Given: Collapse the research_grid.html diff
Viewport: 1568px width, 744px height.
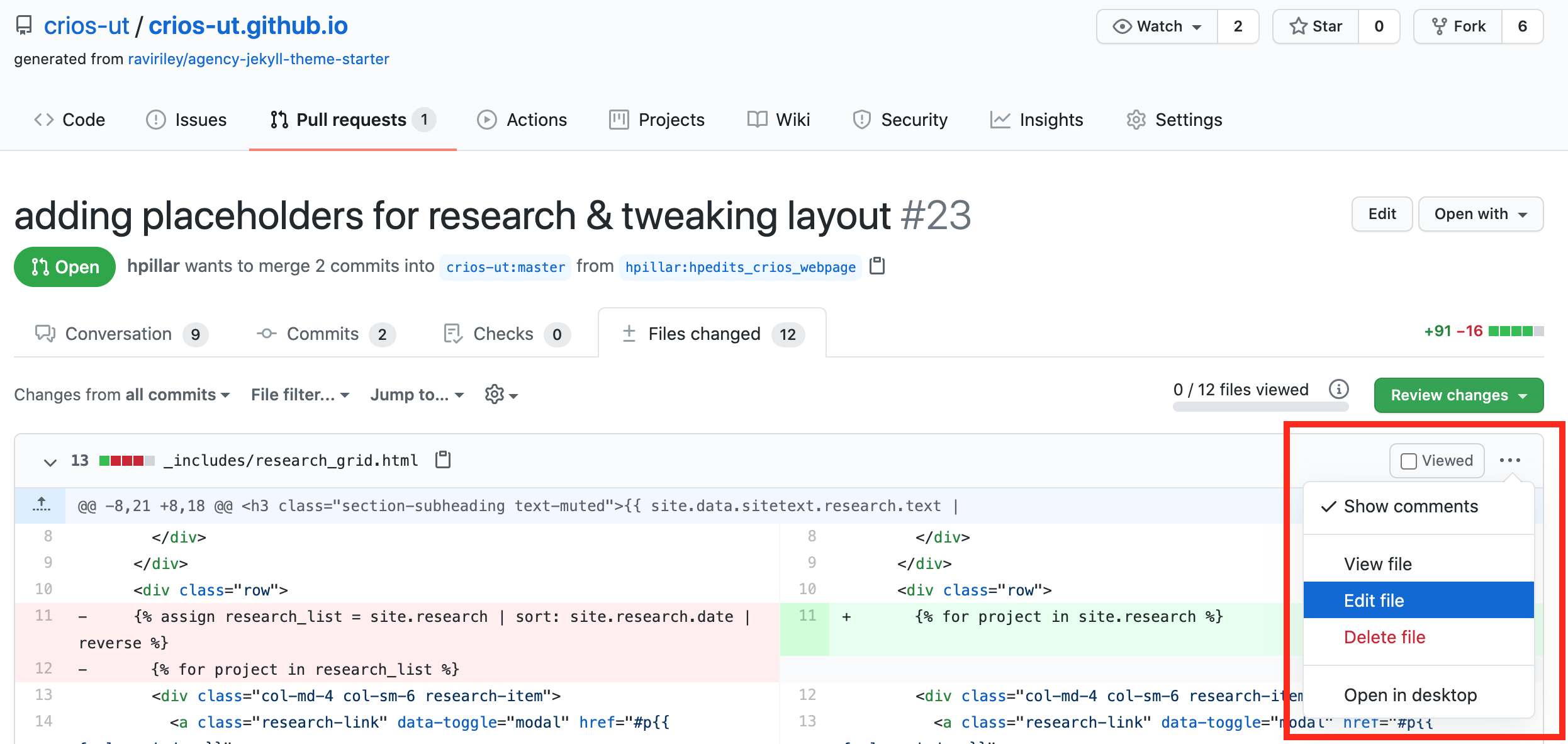Looking at the screenshot, I should coord(50,461).
